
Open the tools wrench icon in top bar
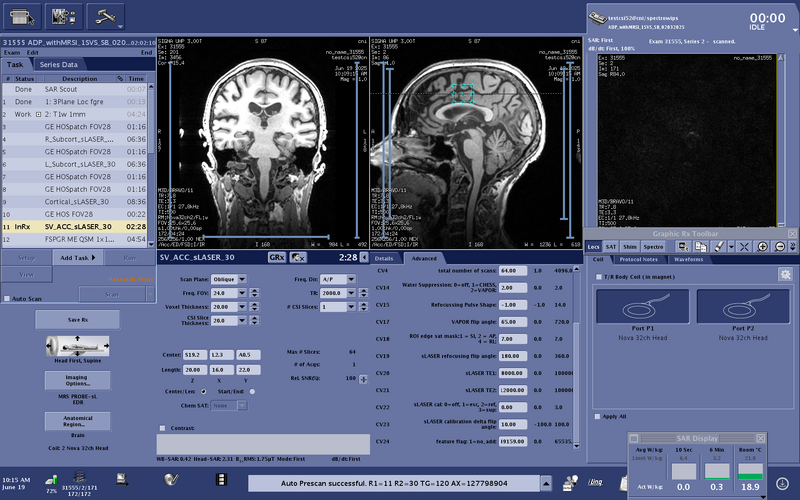(106, 17)
